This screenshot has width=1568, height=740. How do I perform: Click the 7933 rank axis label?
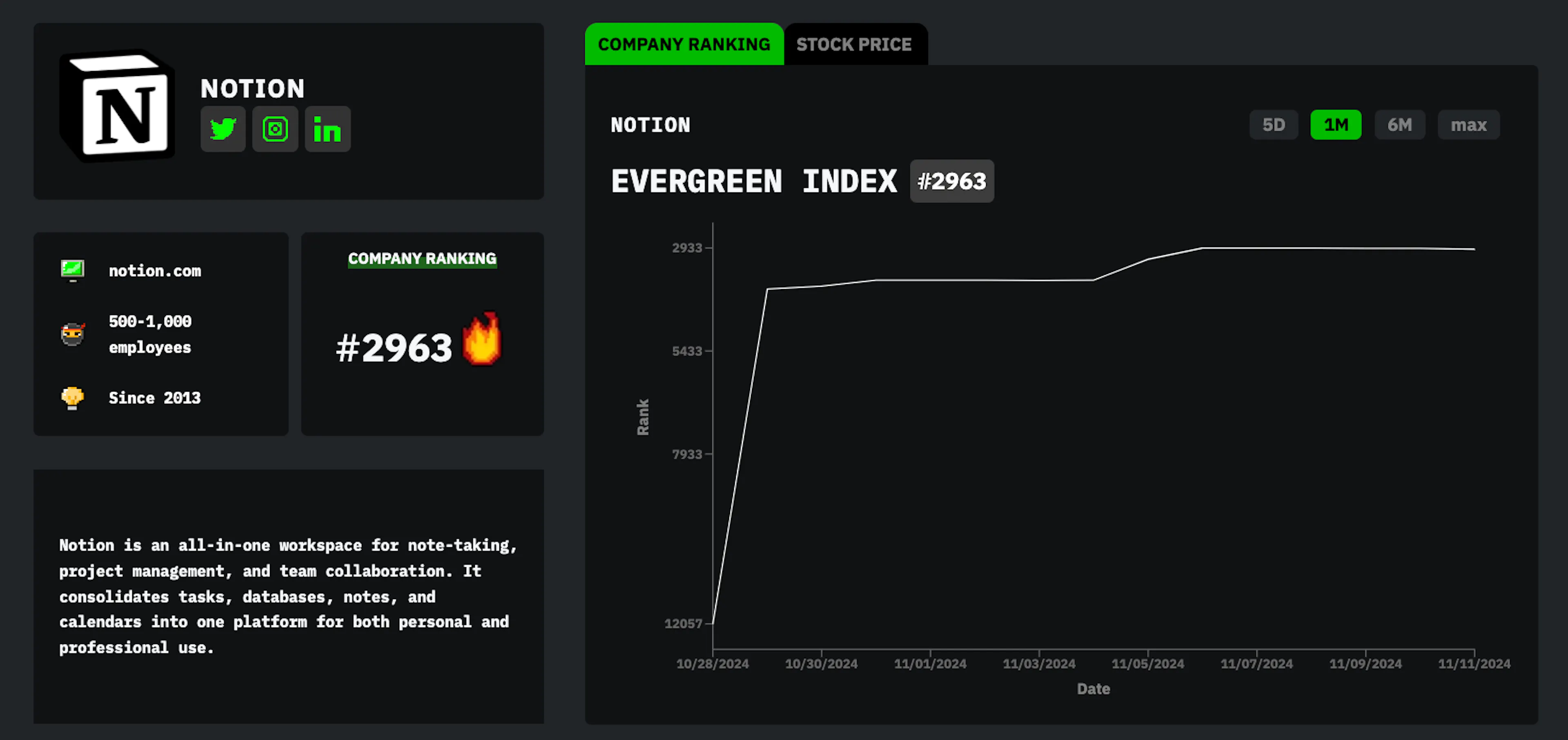686,455
